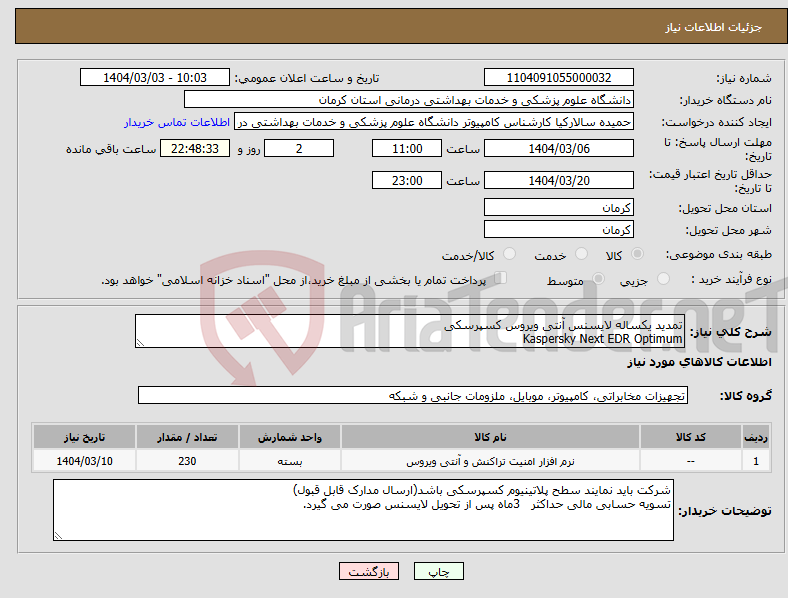
Task: Click the ردیف column header
Action: (756, 437)
